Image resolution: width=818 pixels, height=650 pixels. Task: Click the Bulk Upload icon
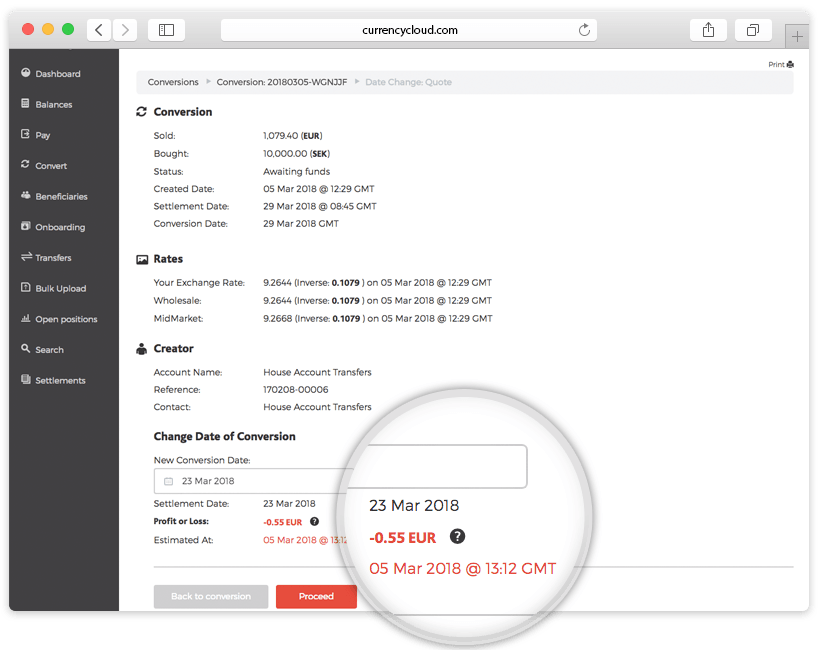[x=25, y=287]
